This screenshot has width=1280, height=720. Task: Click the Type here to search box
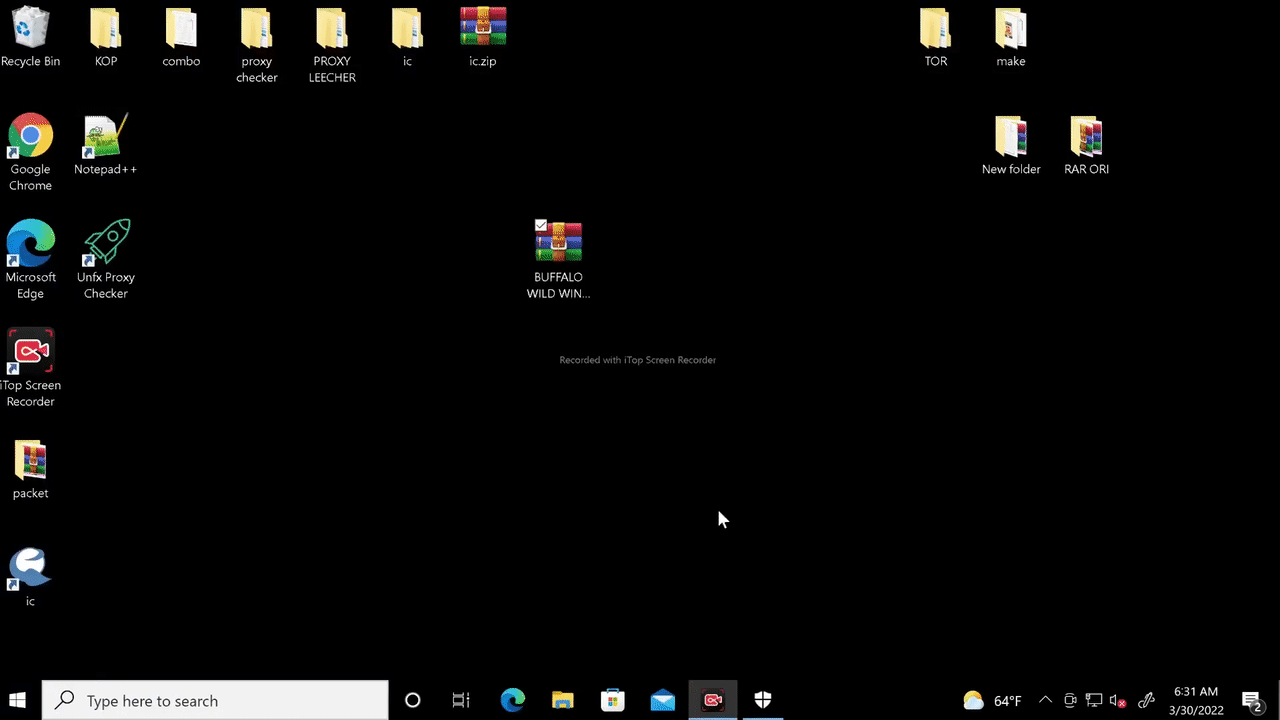215,700
